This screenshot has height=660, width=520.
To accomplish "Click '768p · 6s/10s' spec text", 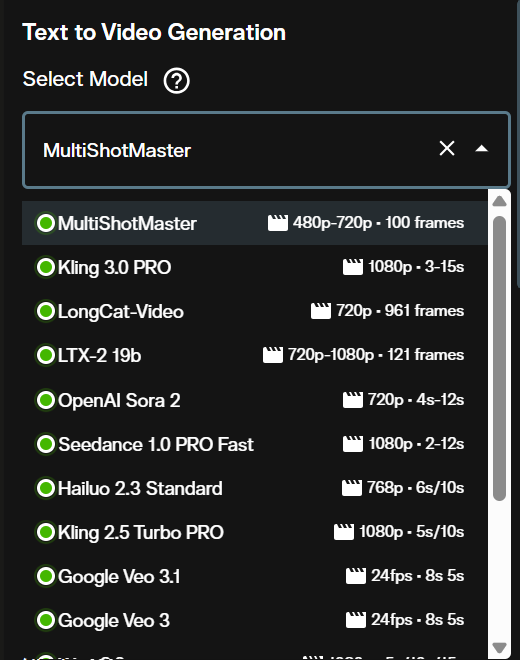I will point(416,488).
